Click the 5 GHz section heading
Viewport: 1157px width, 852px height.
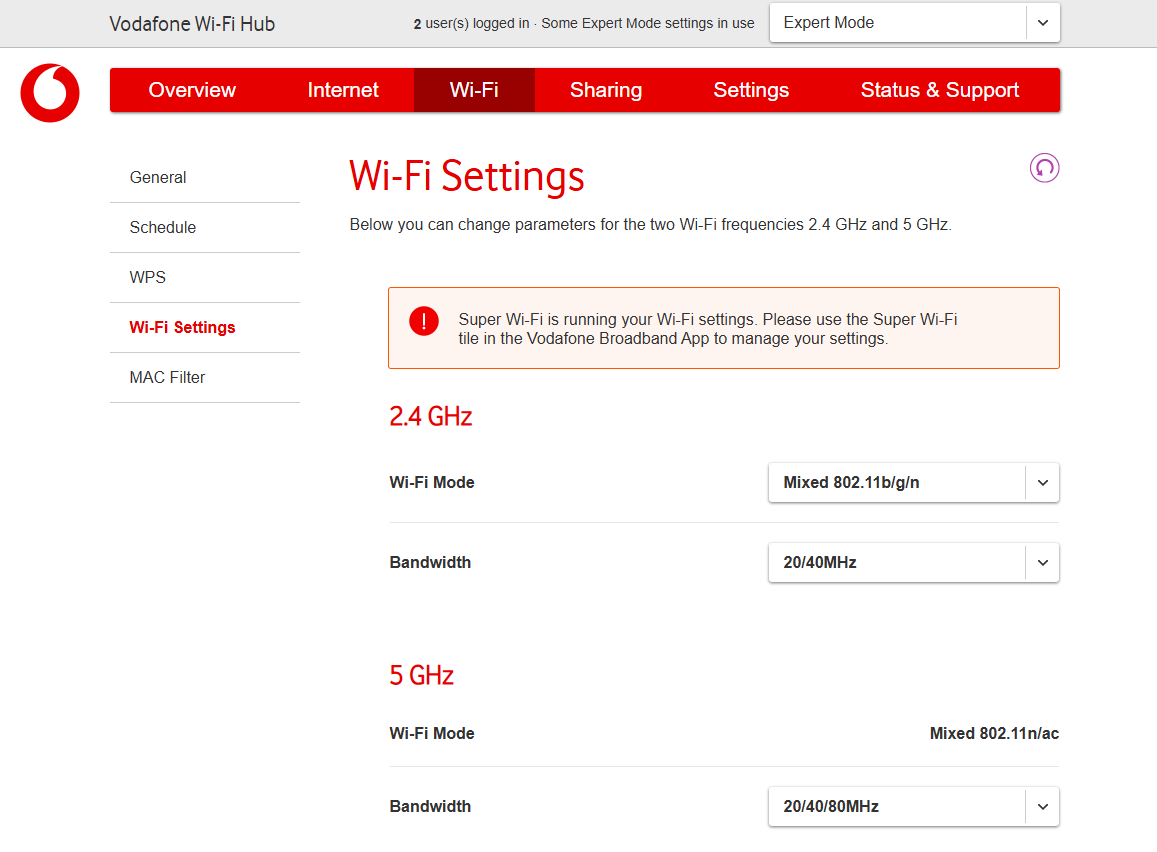click(421, 676)
